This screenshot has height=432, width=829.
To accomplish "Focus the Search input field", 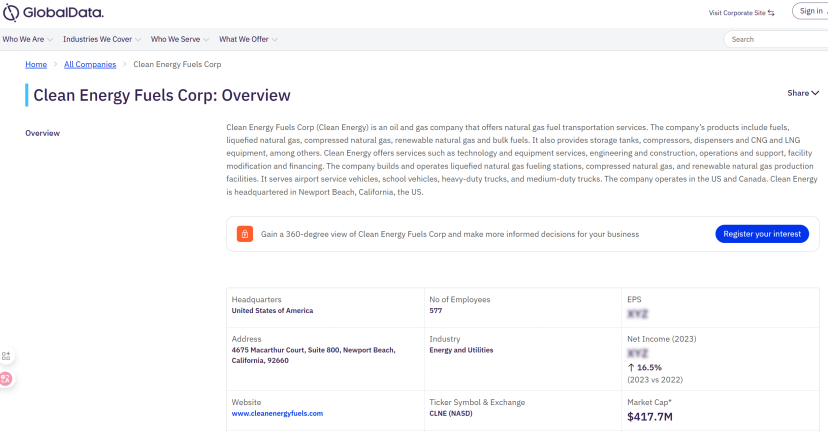I will click(x=775, y=40).
